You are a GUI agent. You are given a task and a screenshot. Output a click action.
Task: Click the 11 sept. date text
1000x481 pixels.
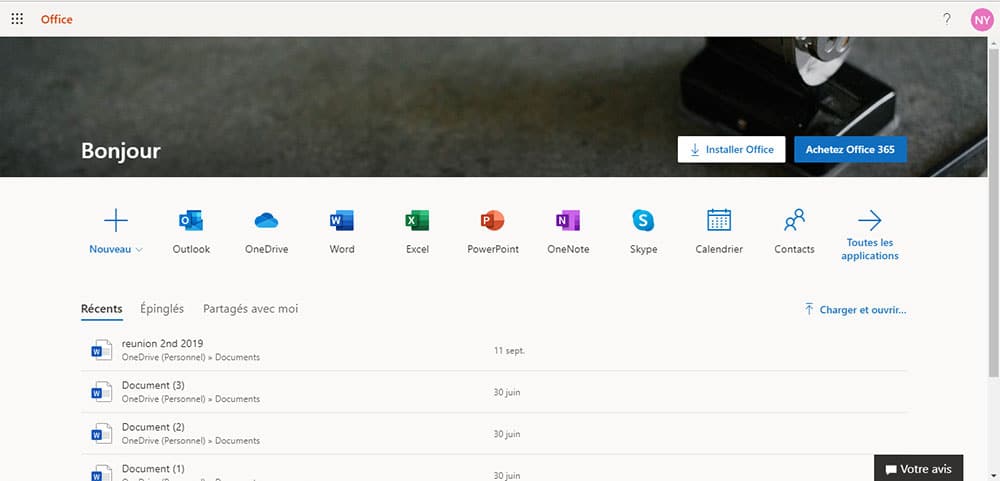tap(509, 351)
